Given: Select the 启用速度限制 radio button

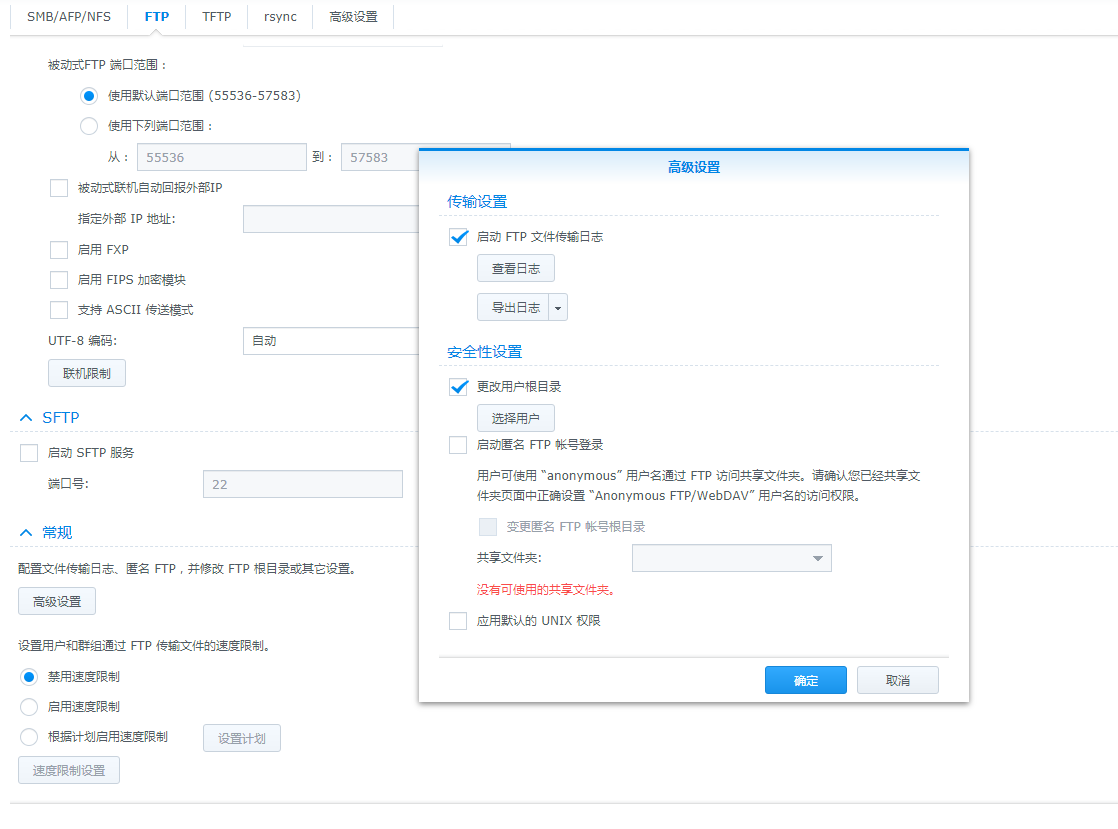Looking at the screenshot, I should pos(29,707).
